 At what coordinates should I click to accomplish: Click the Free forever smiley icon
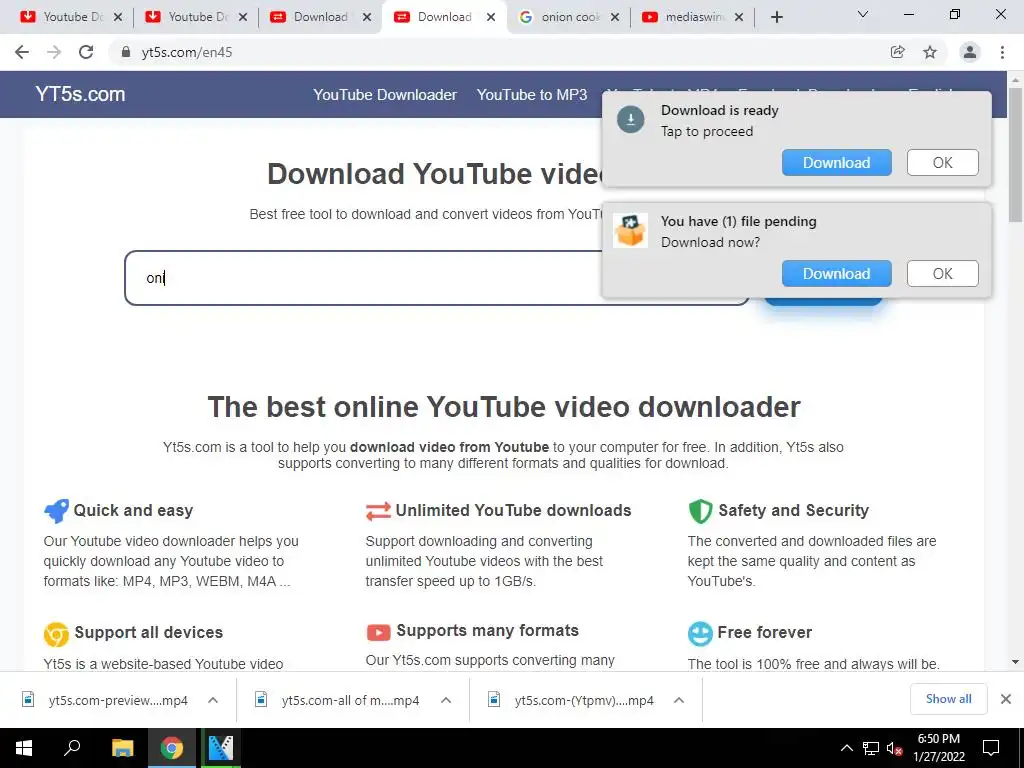coord(700,633)
